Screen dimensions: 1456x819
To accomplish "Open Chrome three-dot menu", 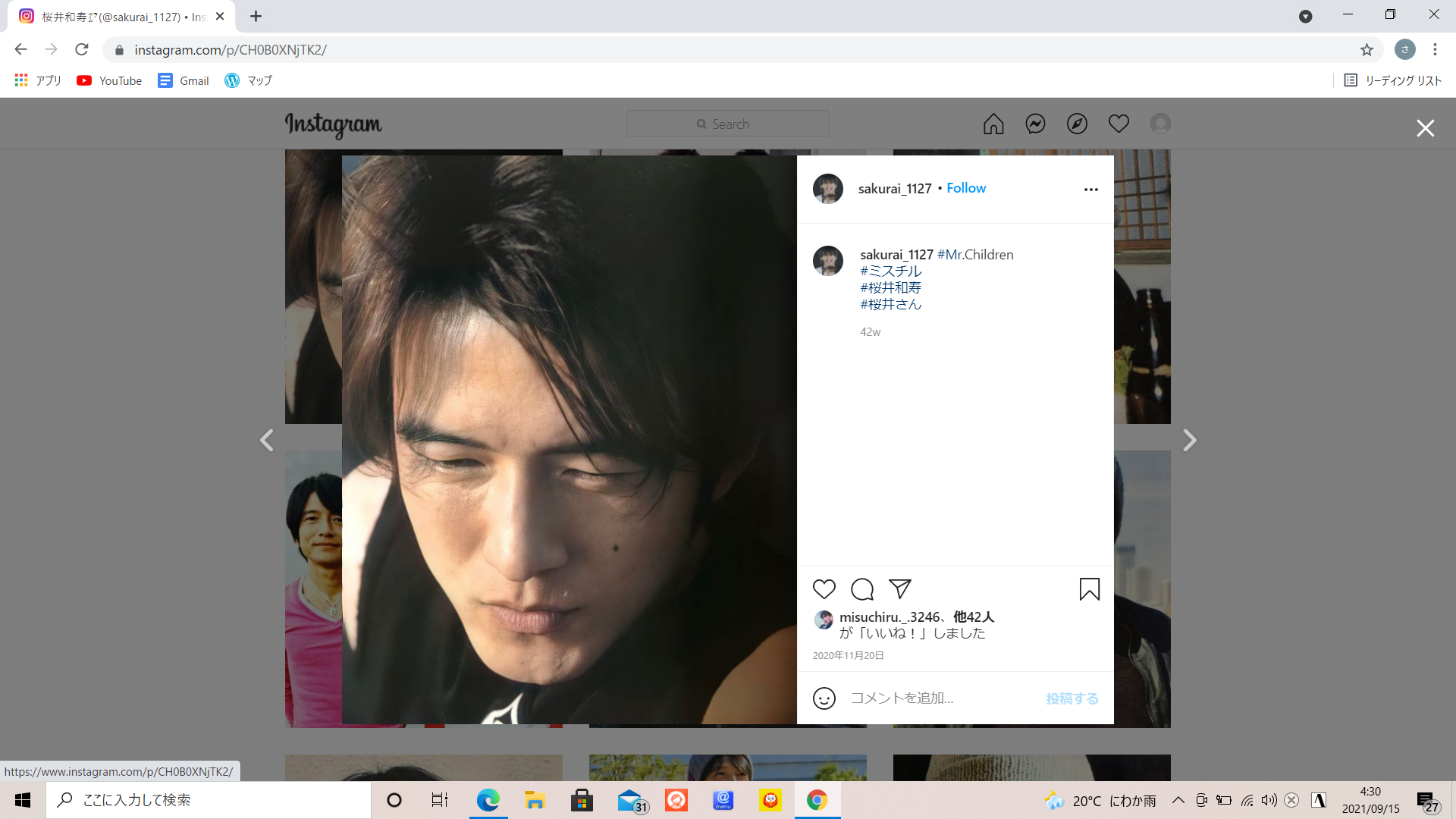I will [x=1435, y=49].
